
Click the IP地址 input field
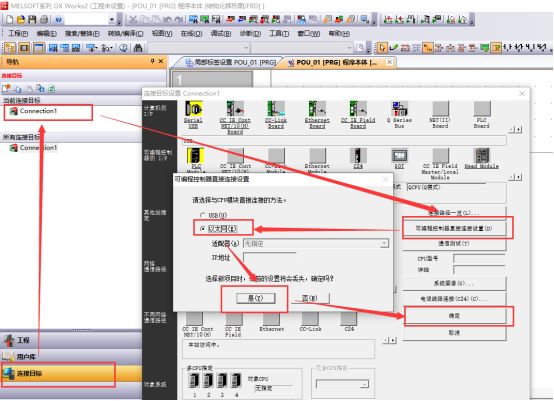click(270, 258)
